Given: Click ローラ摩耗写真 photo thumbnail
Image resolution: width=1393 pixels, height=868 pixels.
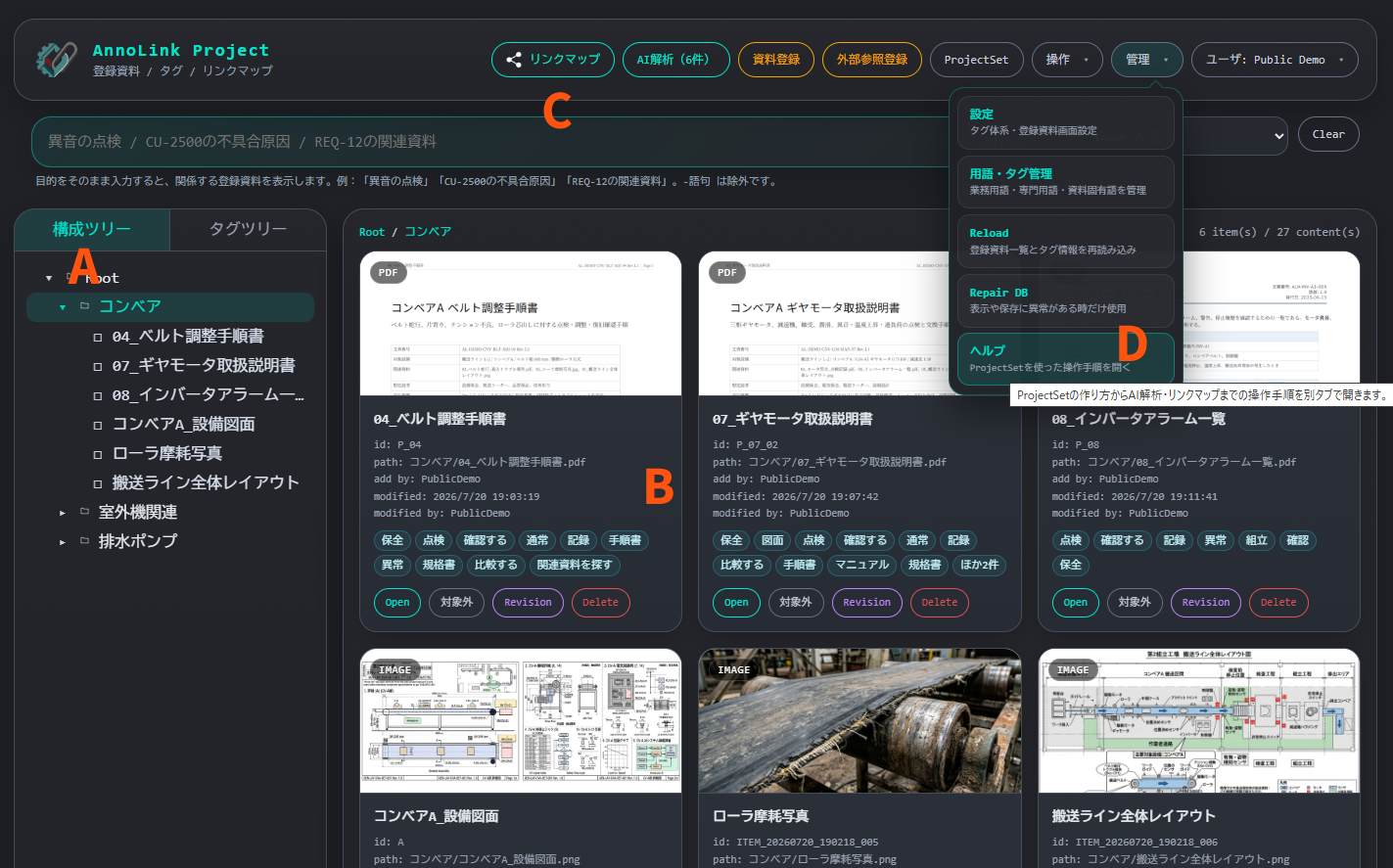Looking at the screenshot, I should [859, 721].
